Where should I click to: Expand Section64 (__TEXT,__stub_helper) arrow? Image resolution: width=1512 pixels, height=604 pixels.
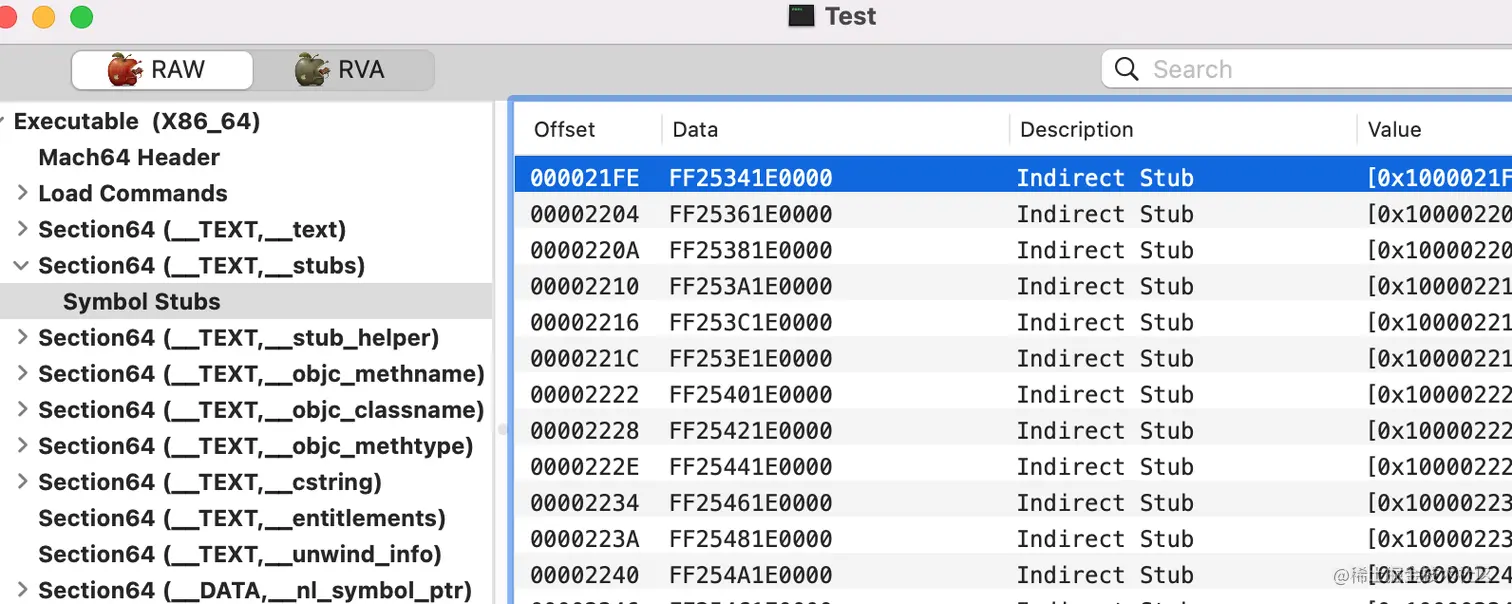click(22, 338)
